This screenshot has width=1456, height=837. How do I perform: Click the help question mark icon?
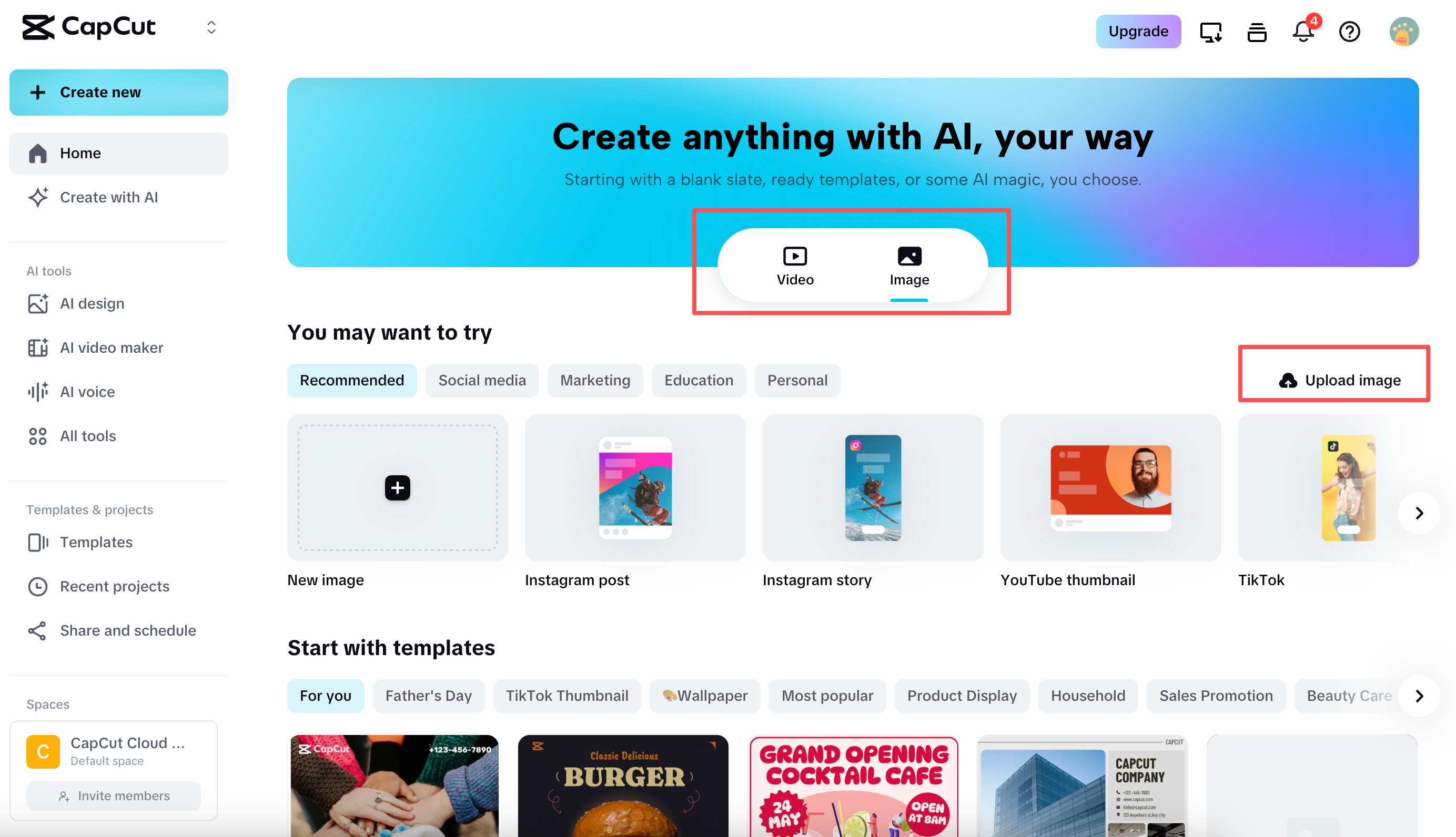(1349, 32)
